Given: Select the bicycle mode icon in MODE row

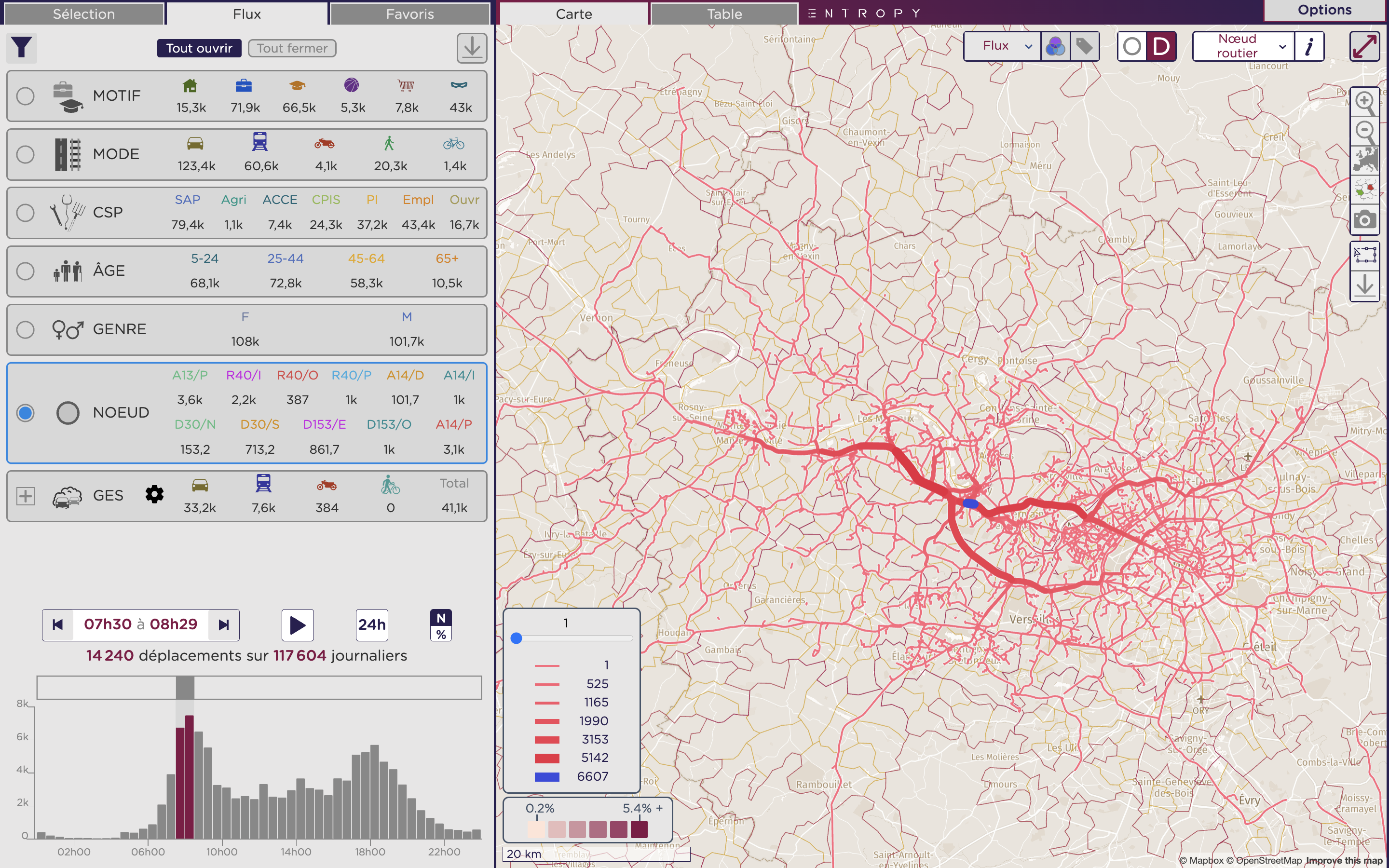Looking at the screenshot, I should click(x=453, y=143).
